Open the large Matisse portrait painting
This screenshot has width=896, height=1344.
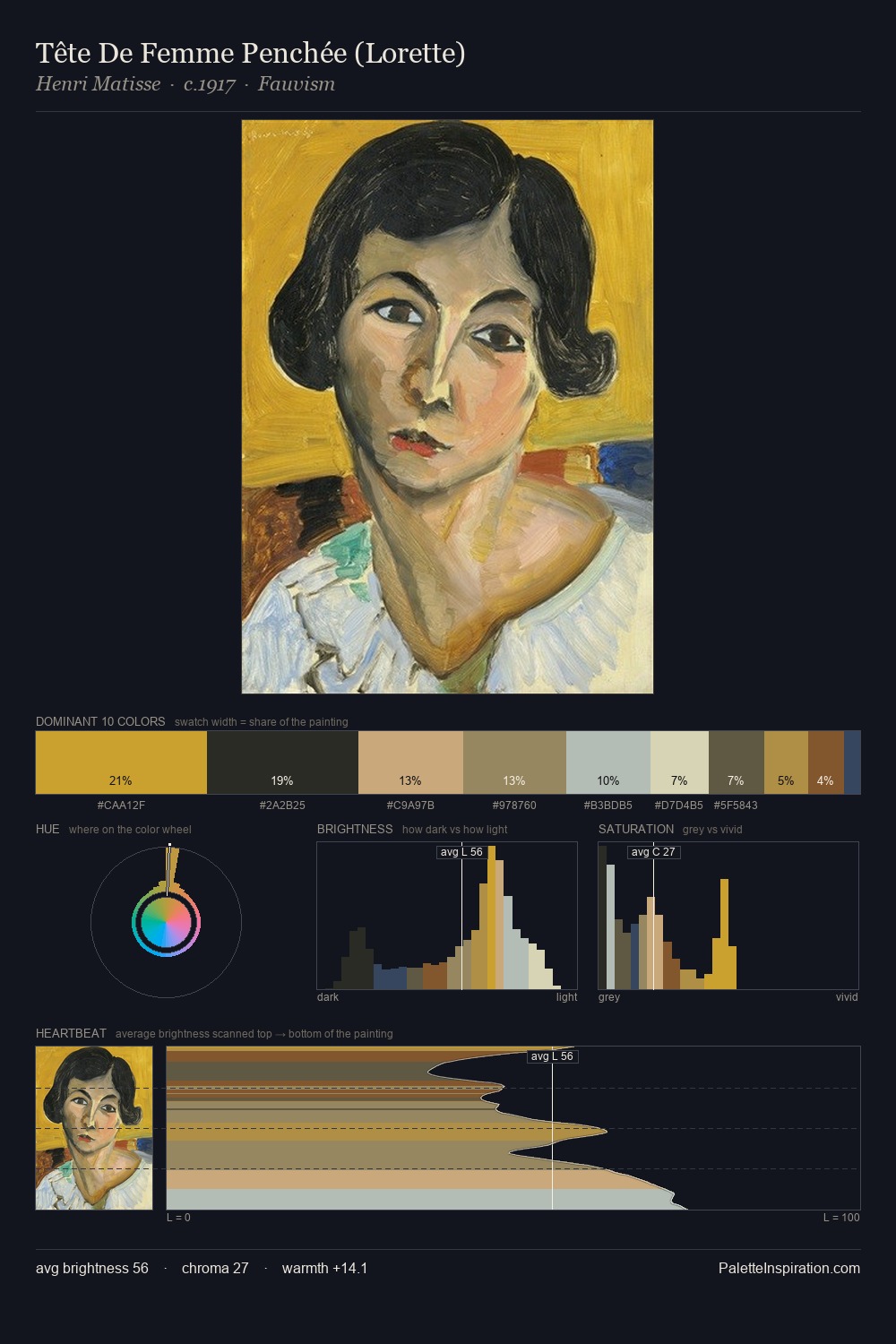point(447,407)
